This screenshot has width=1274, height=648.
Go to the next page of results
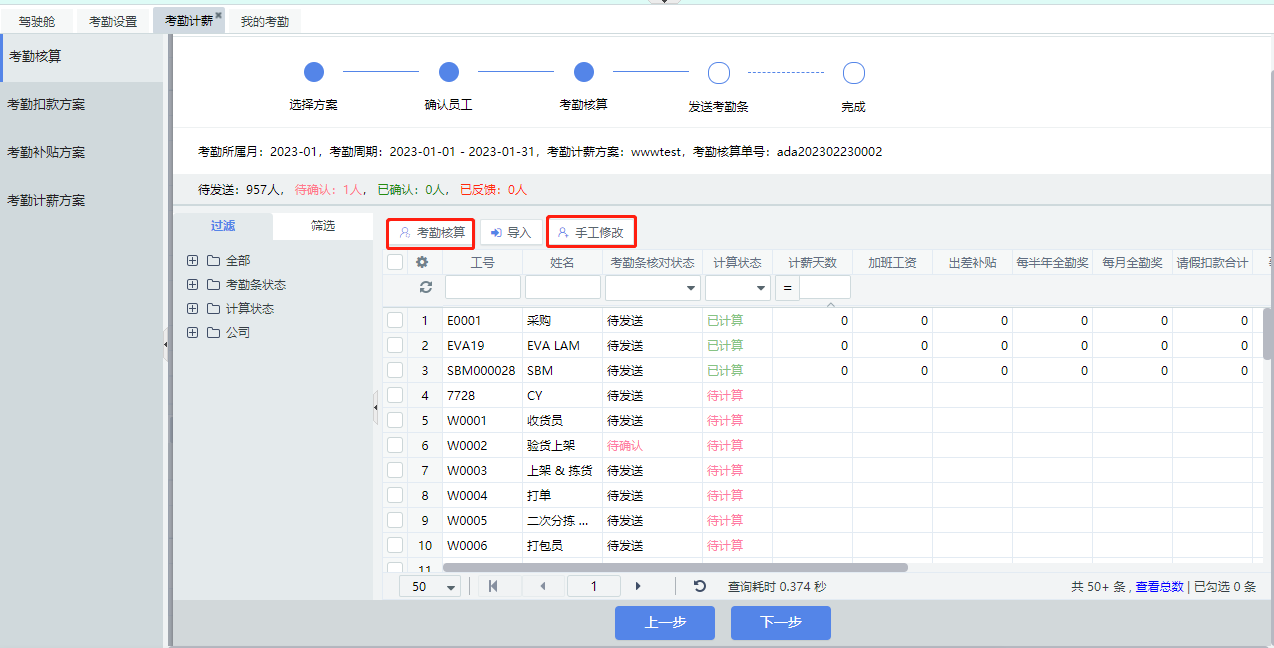638,586
